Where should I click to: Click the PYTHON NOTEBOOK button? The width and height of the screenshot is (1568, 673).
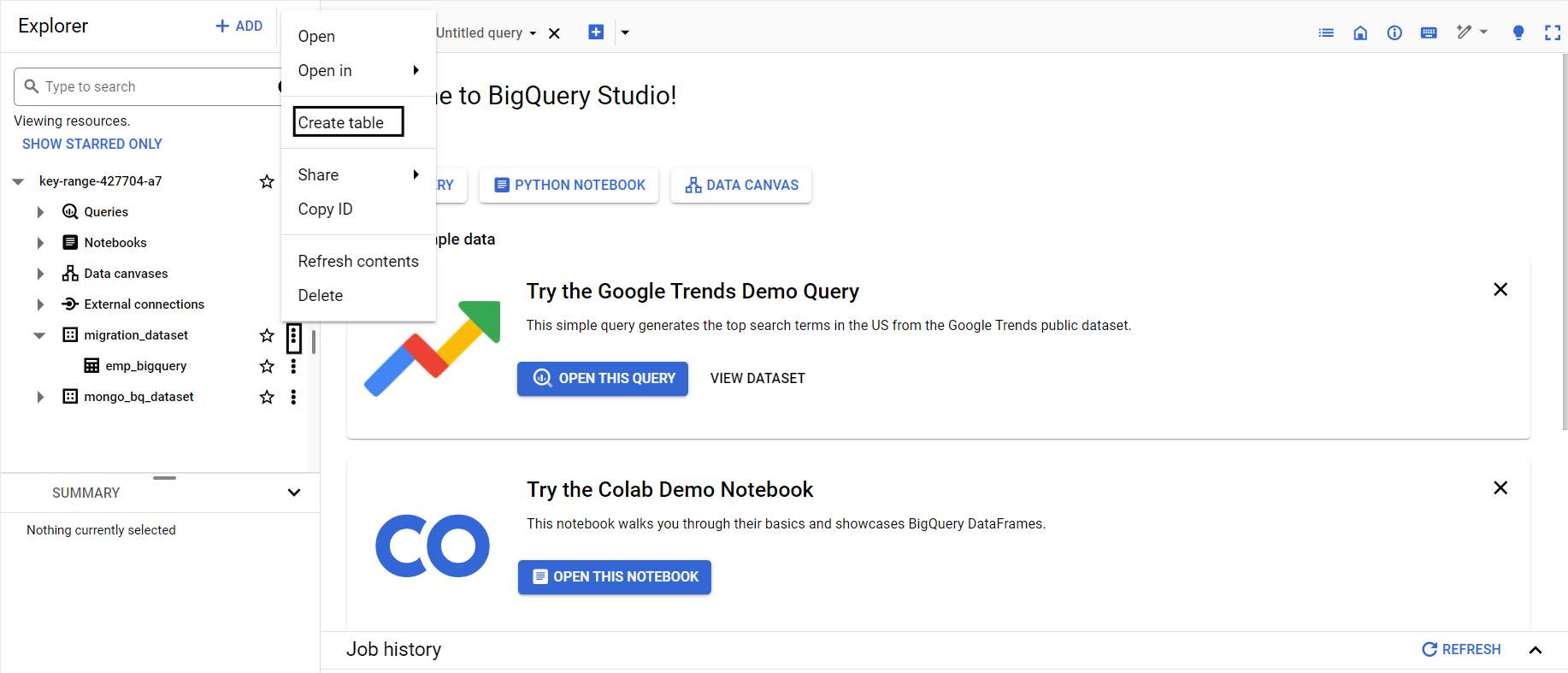(569, 185)
